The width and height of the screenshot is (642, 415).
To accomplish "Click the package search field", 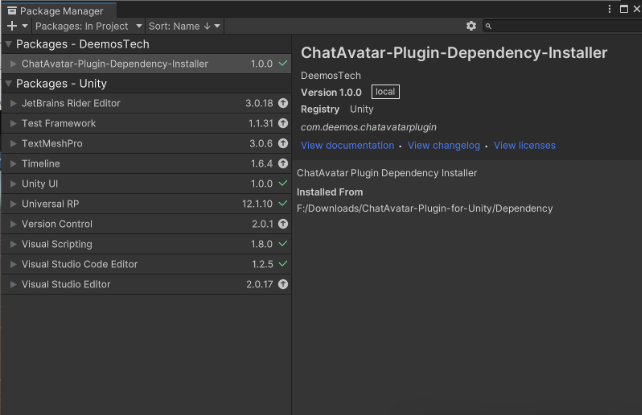I will click(x=562, y=26).
